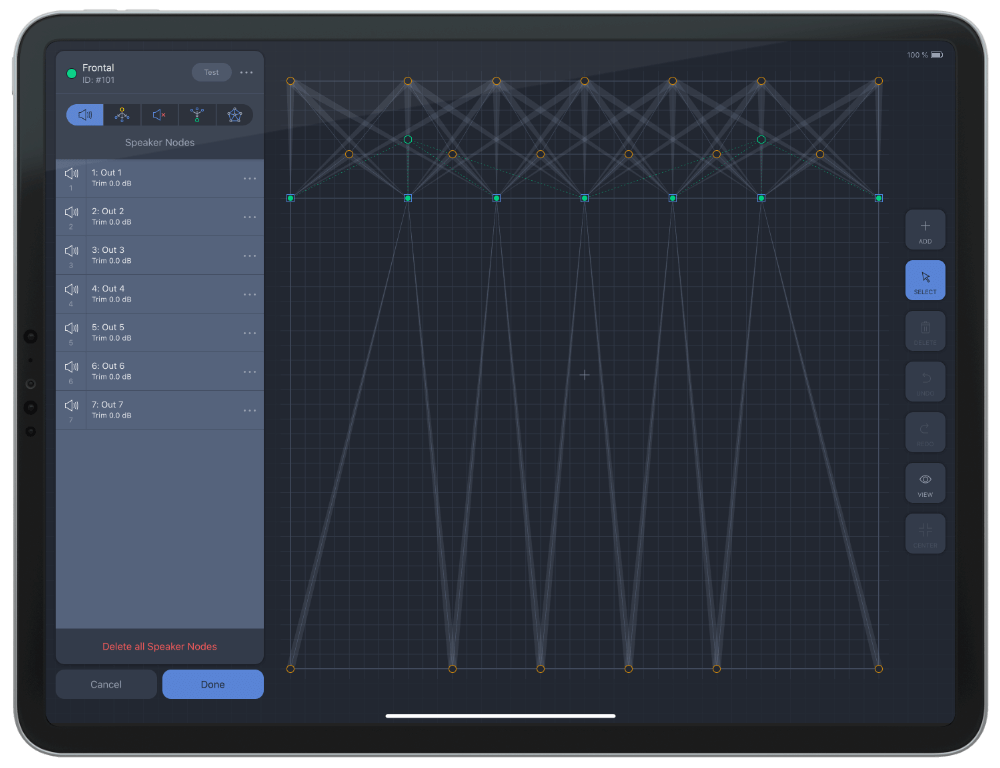Image resolution: width=1000 pixels, height=768 pixels.
Task: Click the green status dot beside Frontal
Action: (x=71, y=73)
